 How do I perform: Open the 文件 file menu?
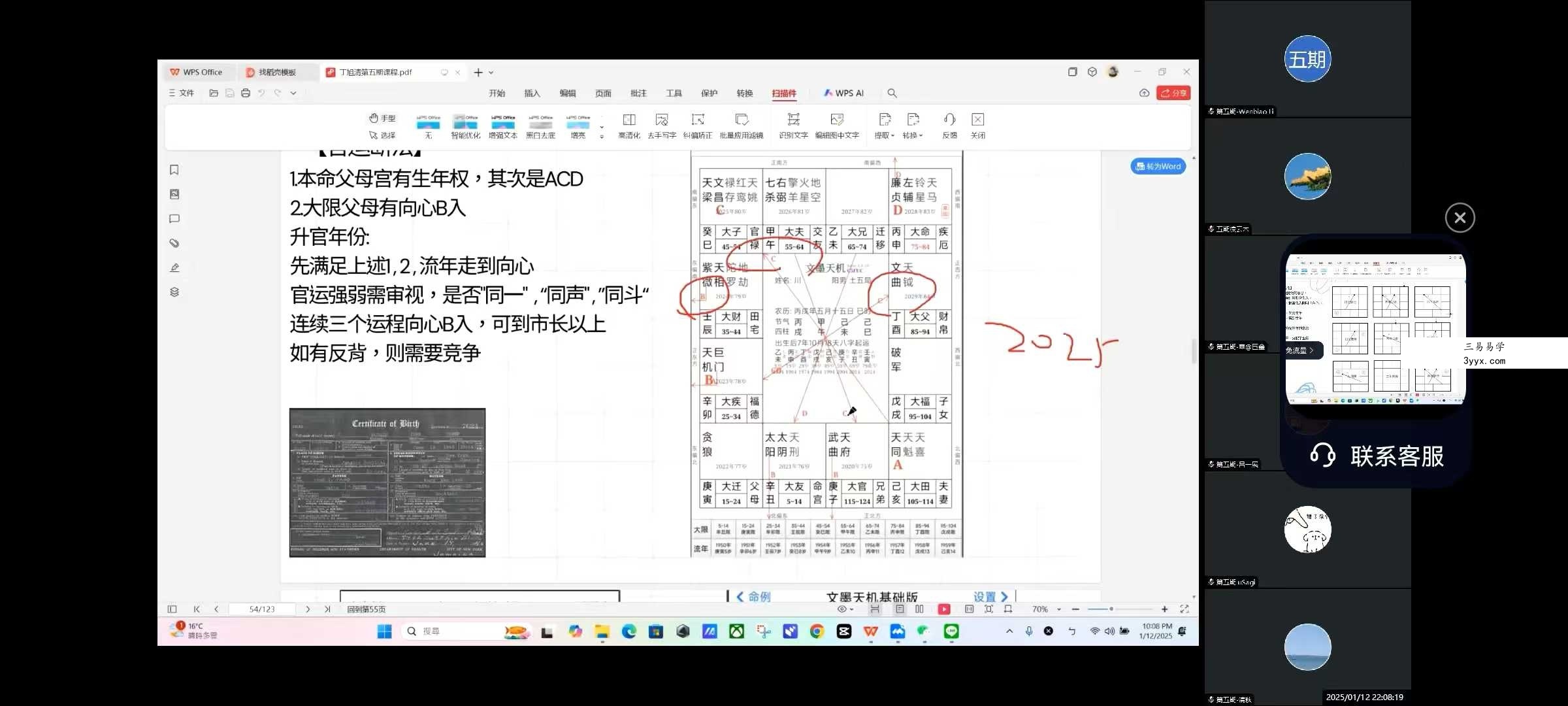182,93
